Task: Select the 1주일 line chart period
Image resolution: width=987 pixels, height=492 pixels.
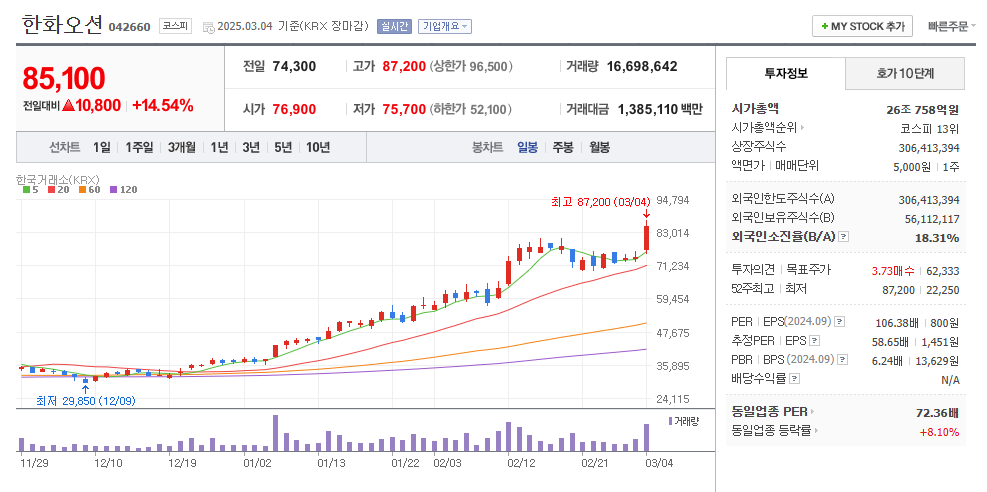Action: 138,148
